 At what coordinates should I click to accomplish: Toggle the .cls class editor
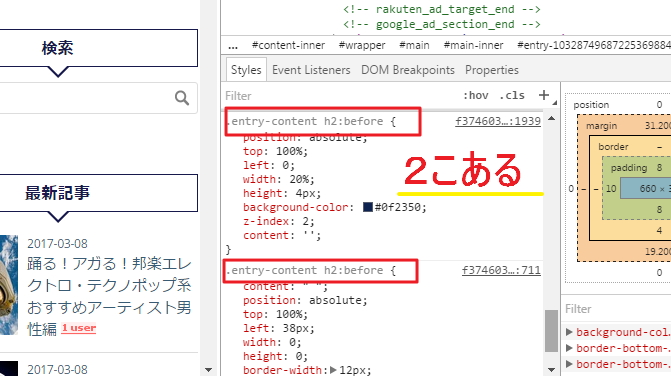pos(512,95)
